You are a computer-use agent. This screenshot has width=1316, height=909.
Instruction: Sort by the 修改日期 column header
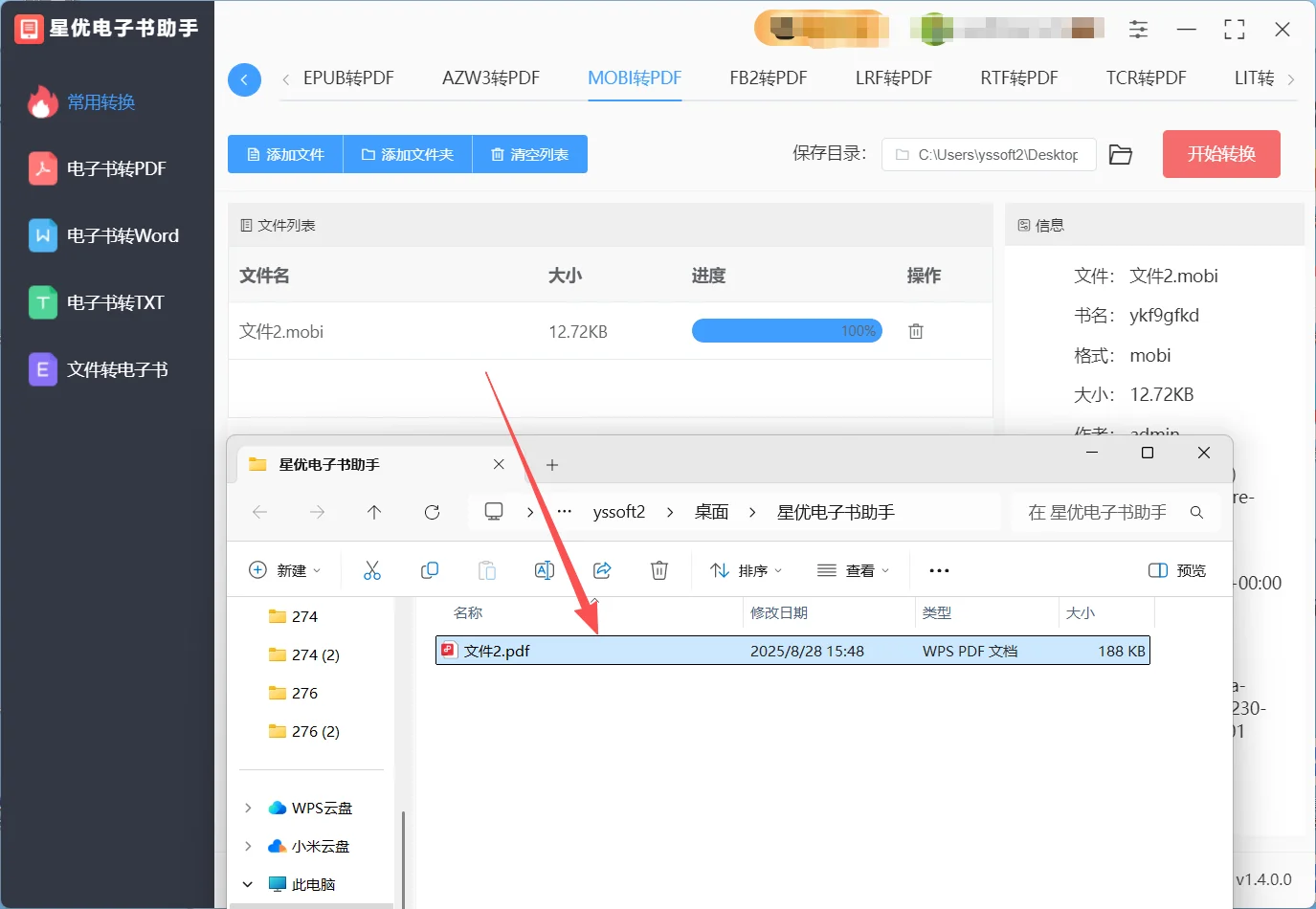click(779, 612)
